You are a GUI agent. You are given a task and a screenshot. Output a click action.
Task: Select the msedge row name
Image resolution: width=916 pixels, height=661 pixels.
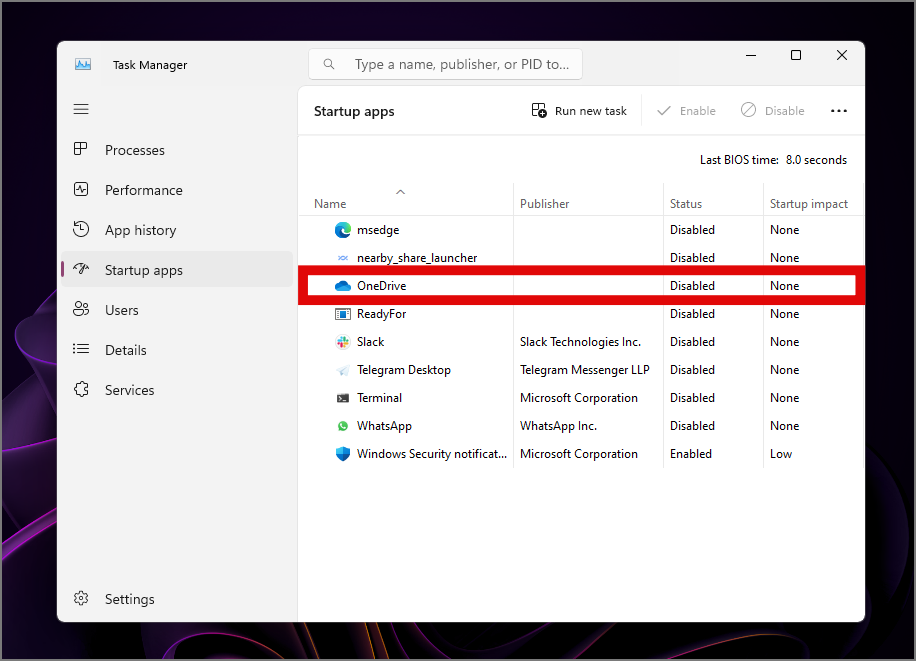coord(378,230)
